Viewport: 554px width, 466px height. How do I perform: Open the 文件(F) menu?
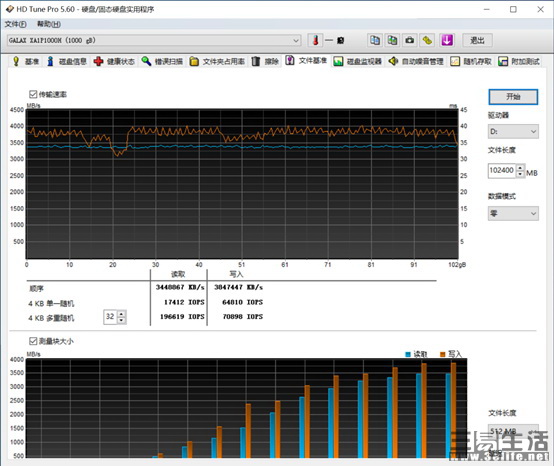click(x=15, y=24)
